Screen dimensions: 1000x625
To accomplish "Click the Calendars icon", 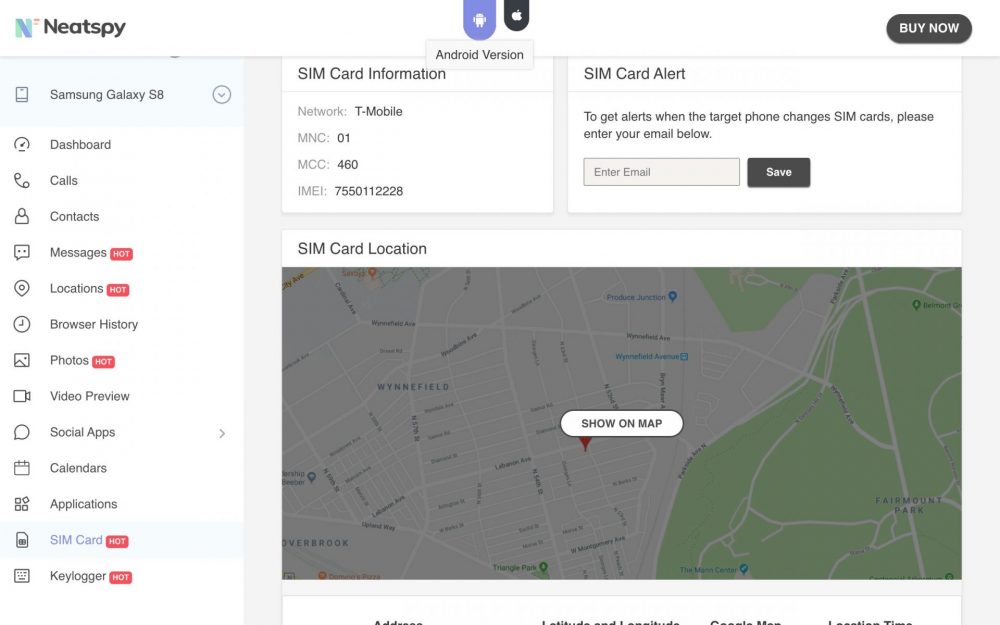I will tap(22, 468).
